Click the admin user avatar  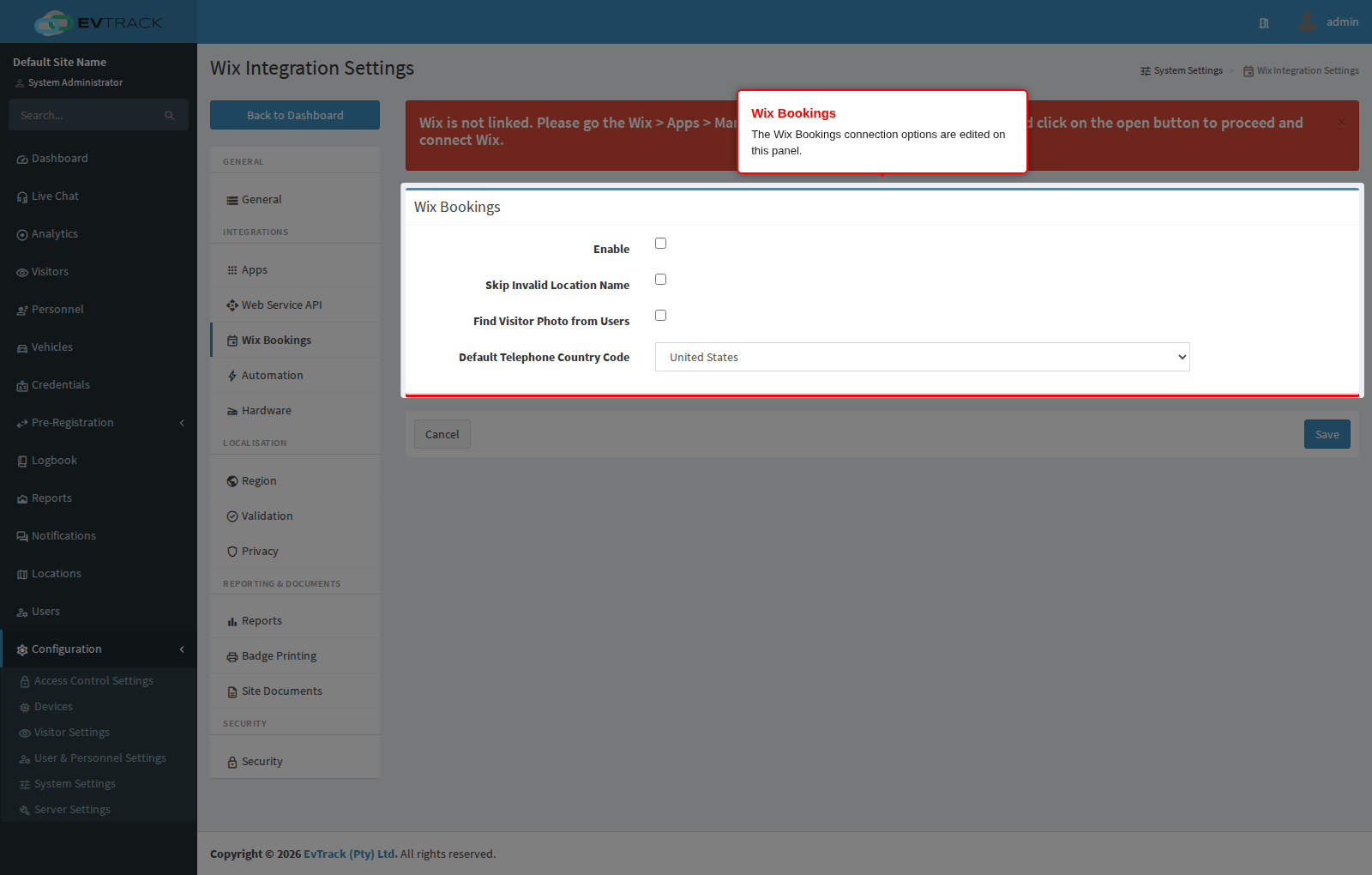click(x=1307, y=21)
